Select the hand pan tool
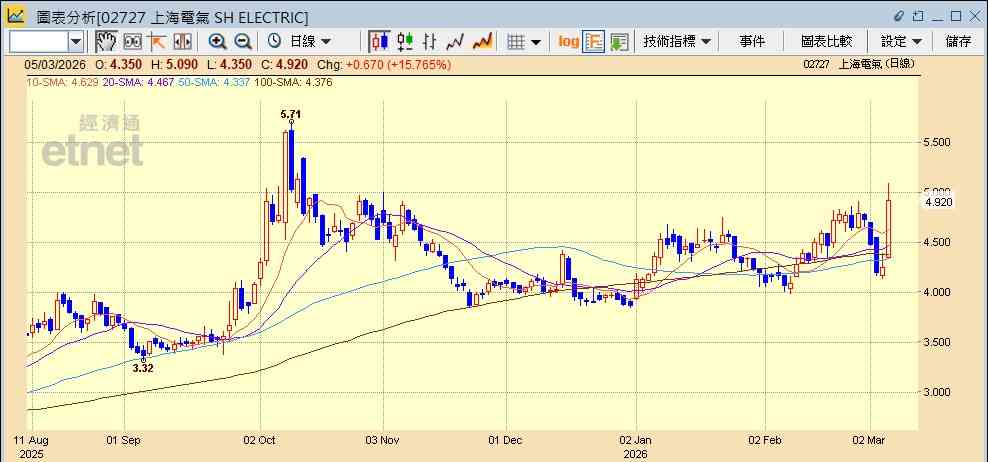The height and width of the screenshot is (462, 988). click(106, 42)
